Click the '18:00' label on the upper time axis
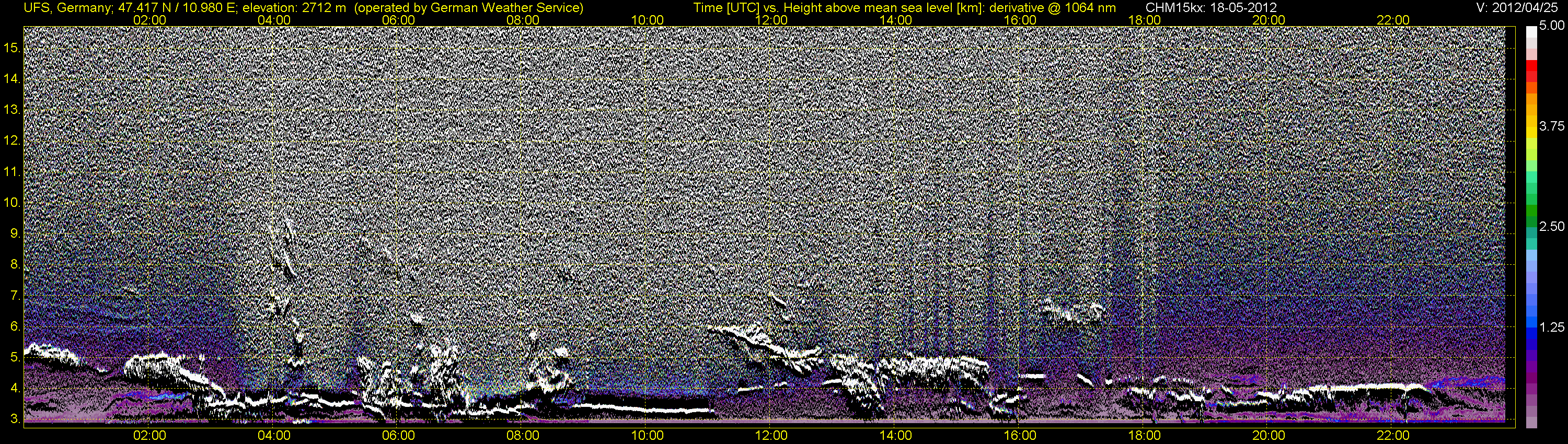This screenshot has height=444, width=1568. (1144, 20)
